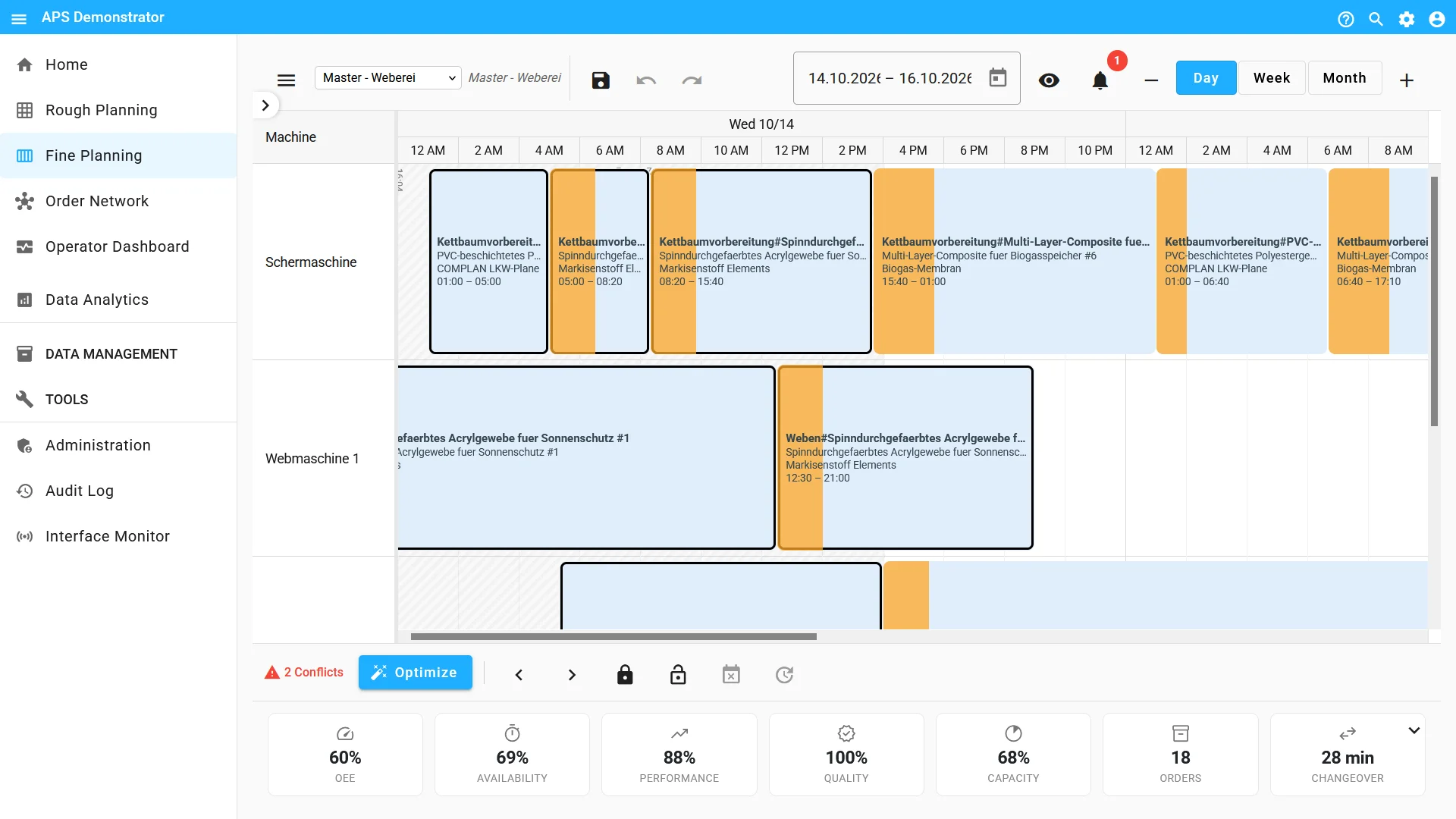The width and height of the screenshot is (1456, 819).
Task: Select the Acrylgewebe fuer Sonnenschutz #1 task
Action: [585, 457]
